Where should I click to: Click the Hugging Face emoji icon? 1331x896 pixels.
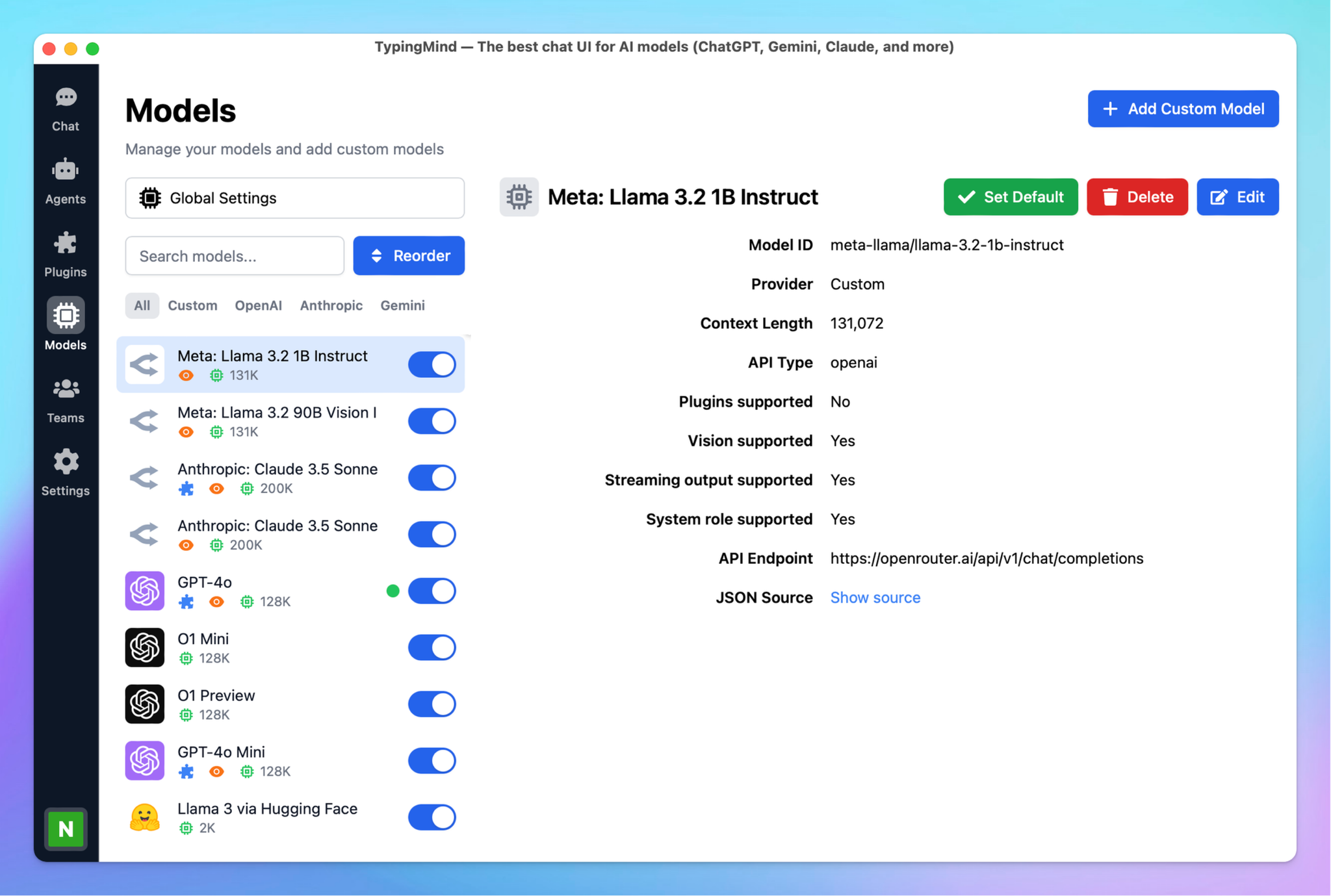click(144, 817)
